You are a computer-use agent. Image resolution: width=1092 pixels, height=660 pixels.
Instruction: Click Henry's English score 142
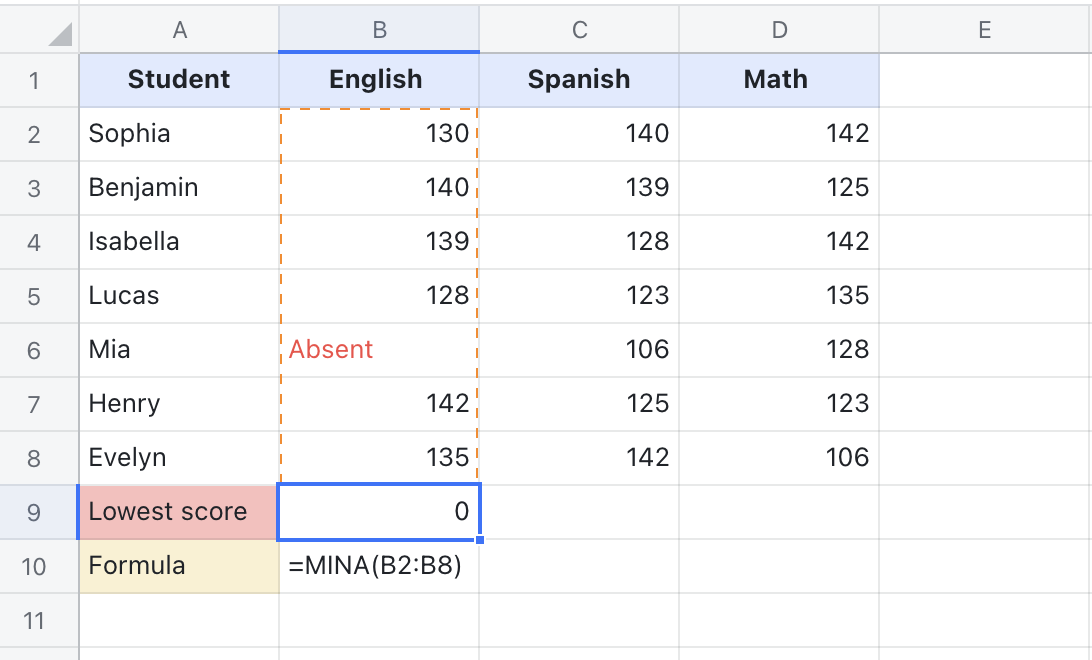pos(379,404)
